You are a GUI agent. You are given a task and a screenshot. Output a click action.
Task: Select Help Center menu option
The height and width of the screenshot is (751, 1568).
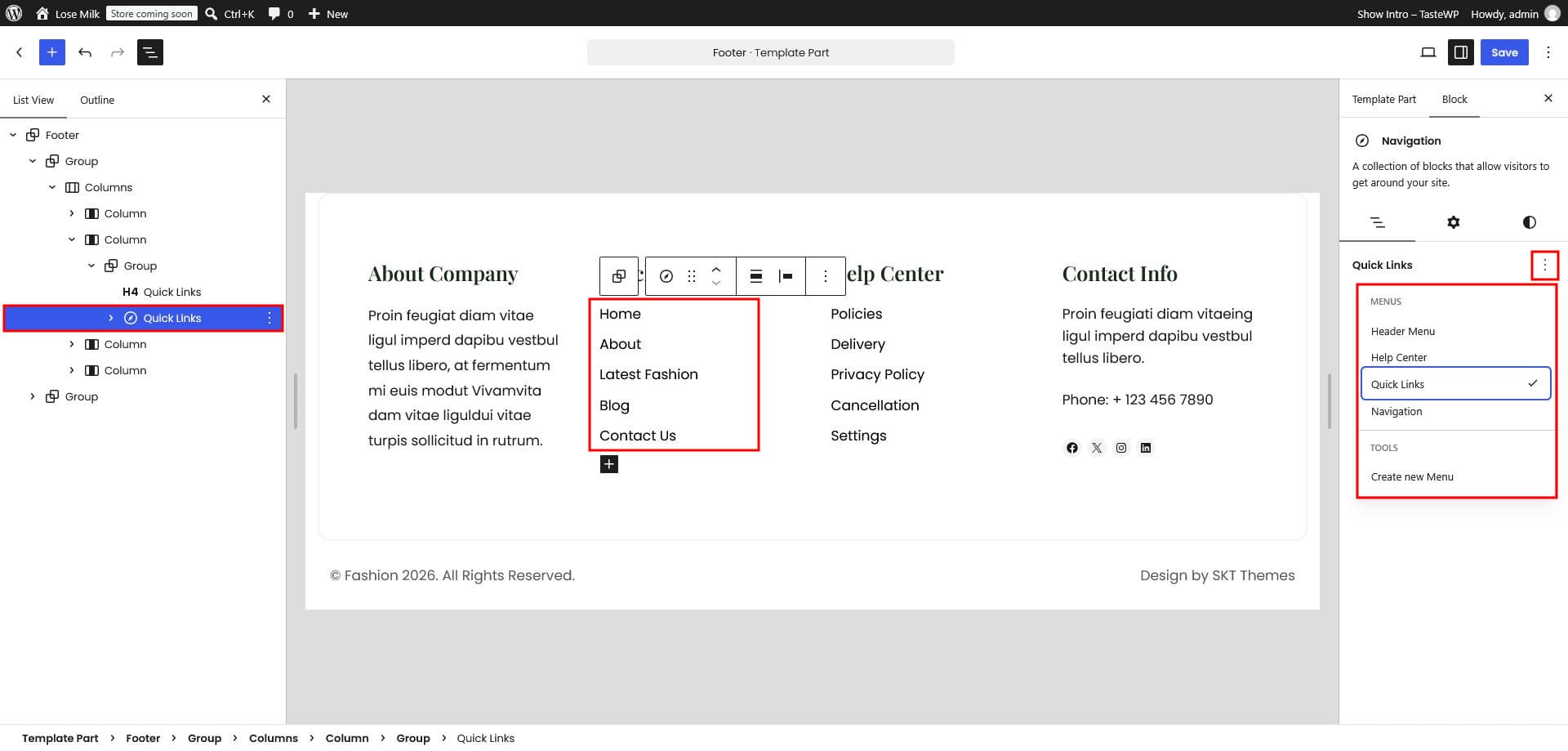pos(1456,357)
